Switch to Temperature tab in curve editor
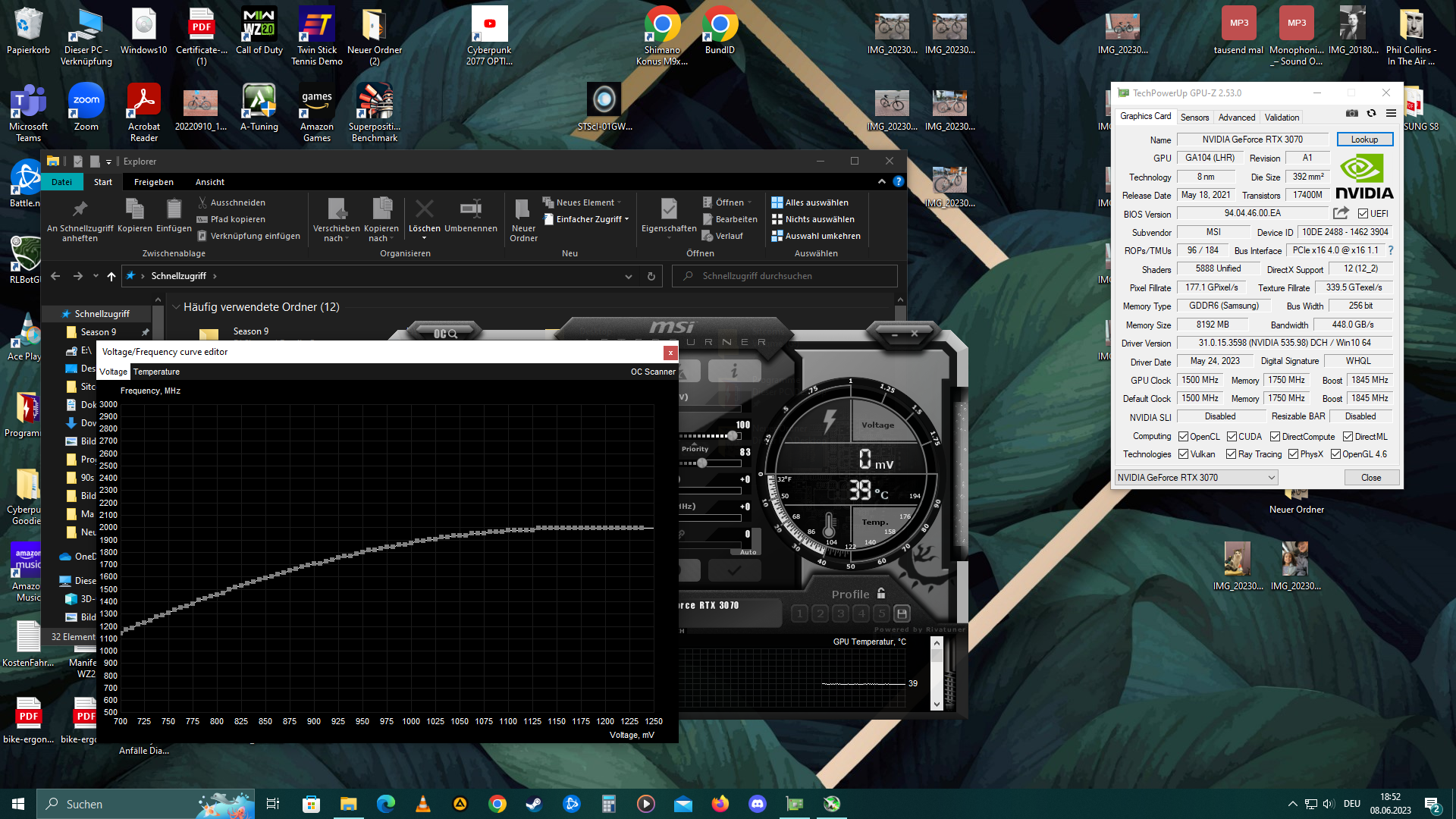 [156, 372]
